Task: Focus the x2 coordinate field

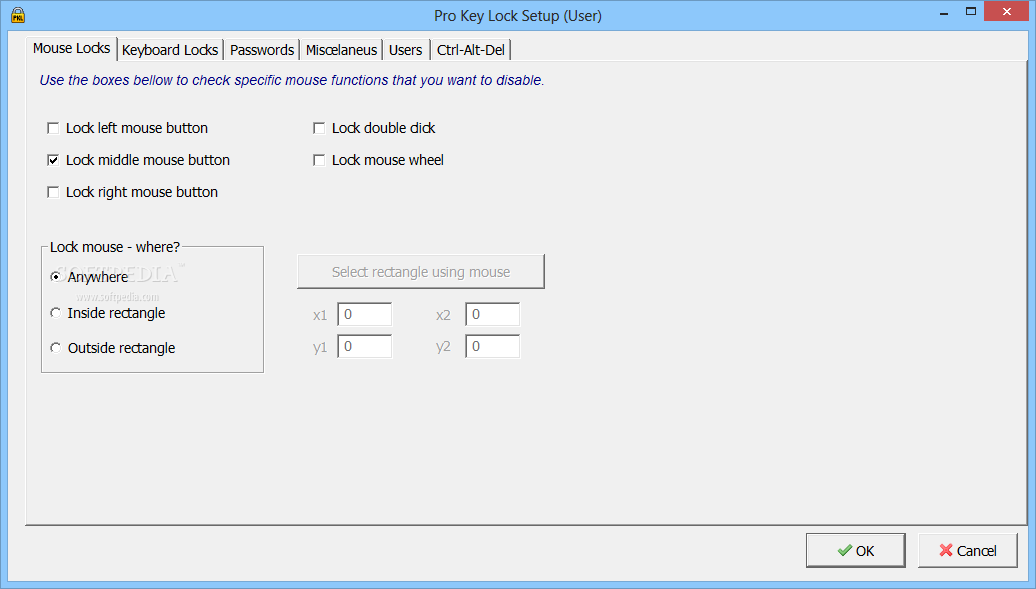Action: (493, 315)
